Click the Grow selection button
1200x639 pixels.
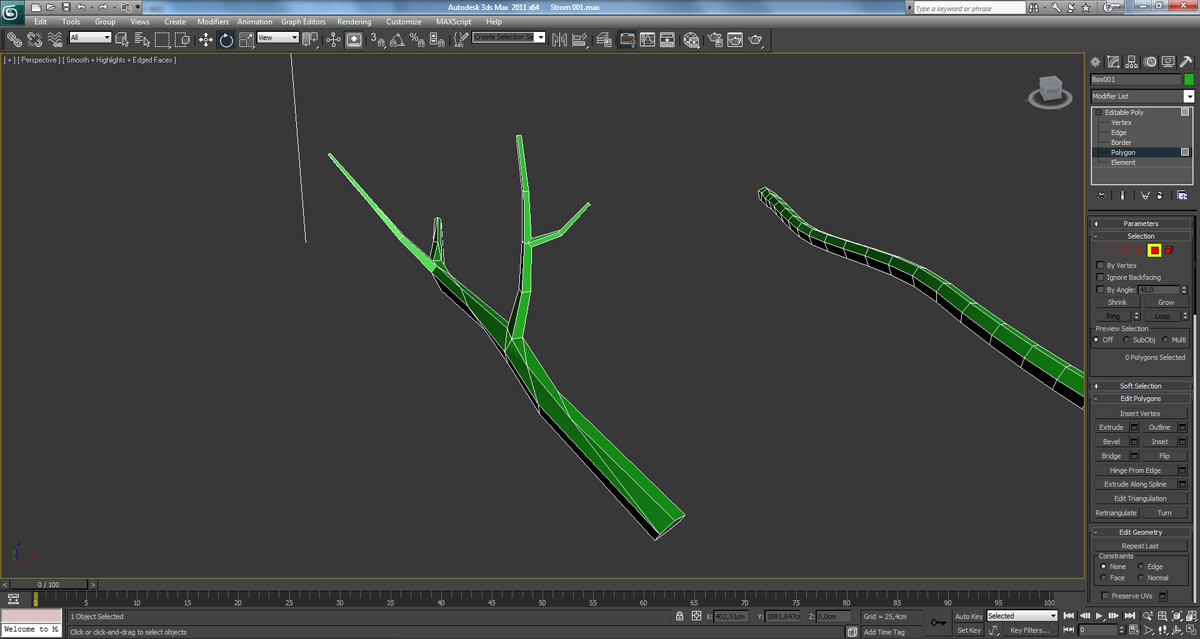[1166, 302]
